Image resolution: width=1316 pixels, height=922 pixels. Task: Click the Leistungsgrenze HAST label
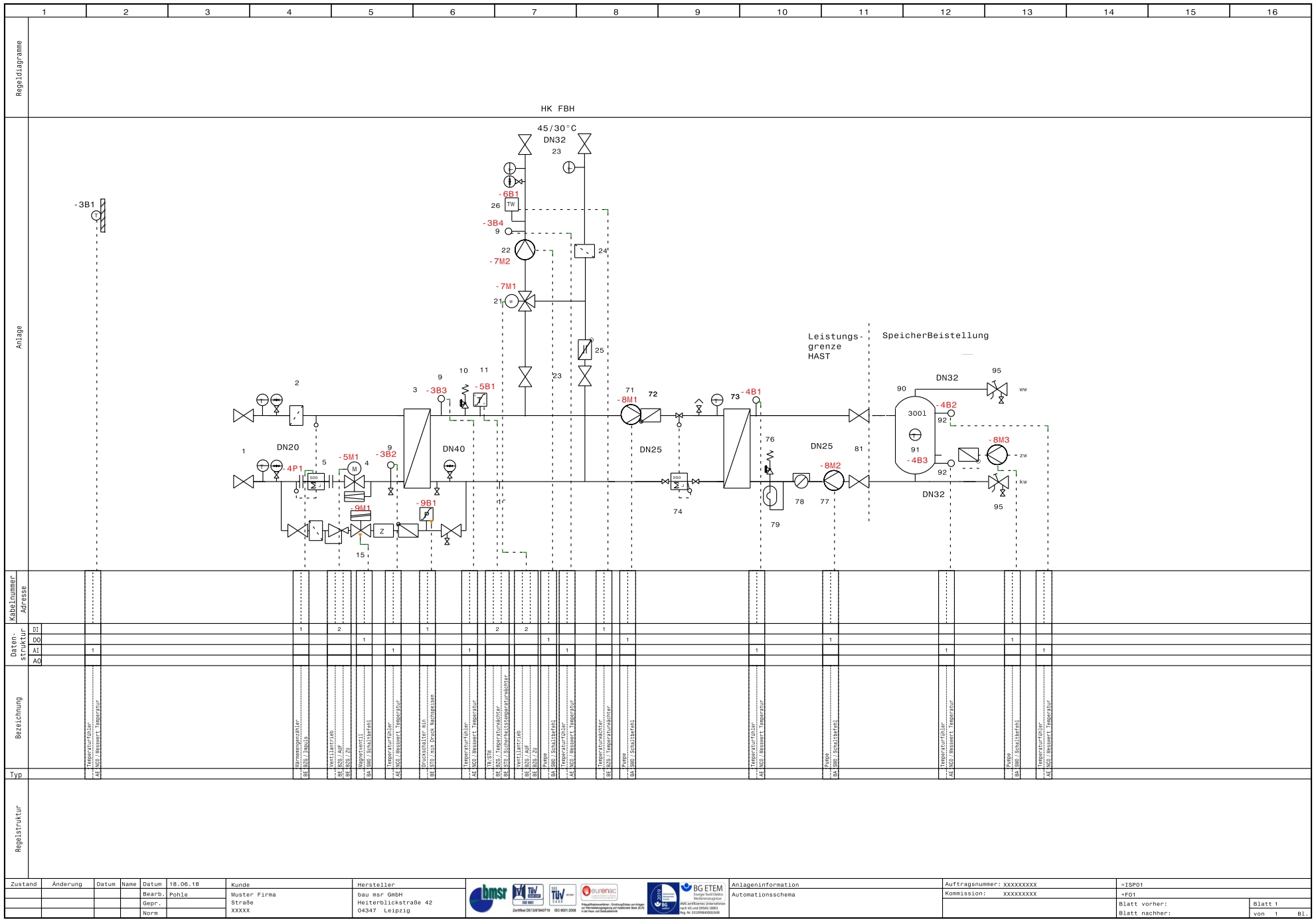pos(834,346)
